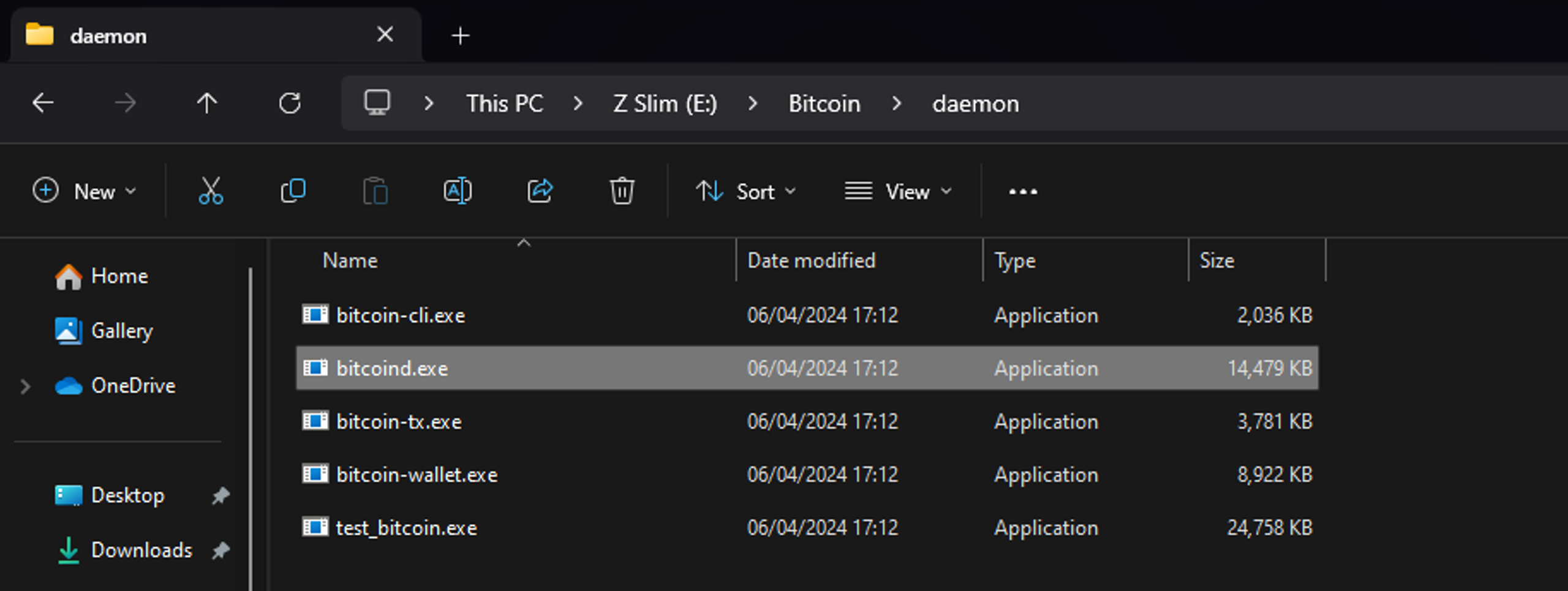The image size is (1568, 591).
Task: Share the selected file
Action: point(540,191)
